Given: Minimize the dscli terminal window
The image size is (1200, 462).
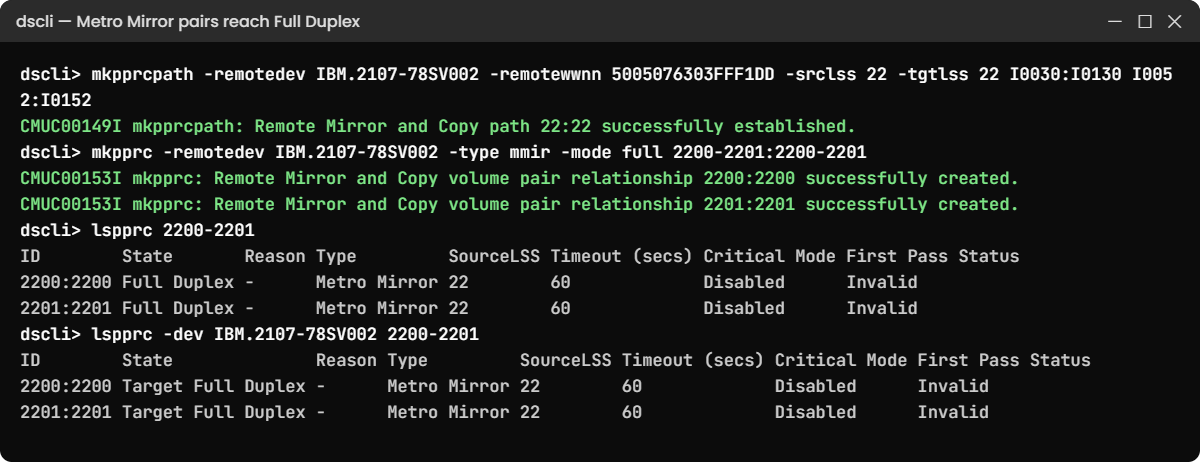Looking at the screenshot, I should click(x=1116, y=21).
